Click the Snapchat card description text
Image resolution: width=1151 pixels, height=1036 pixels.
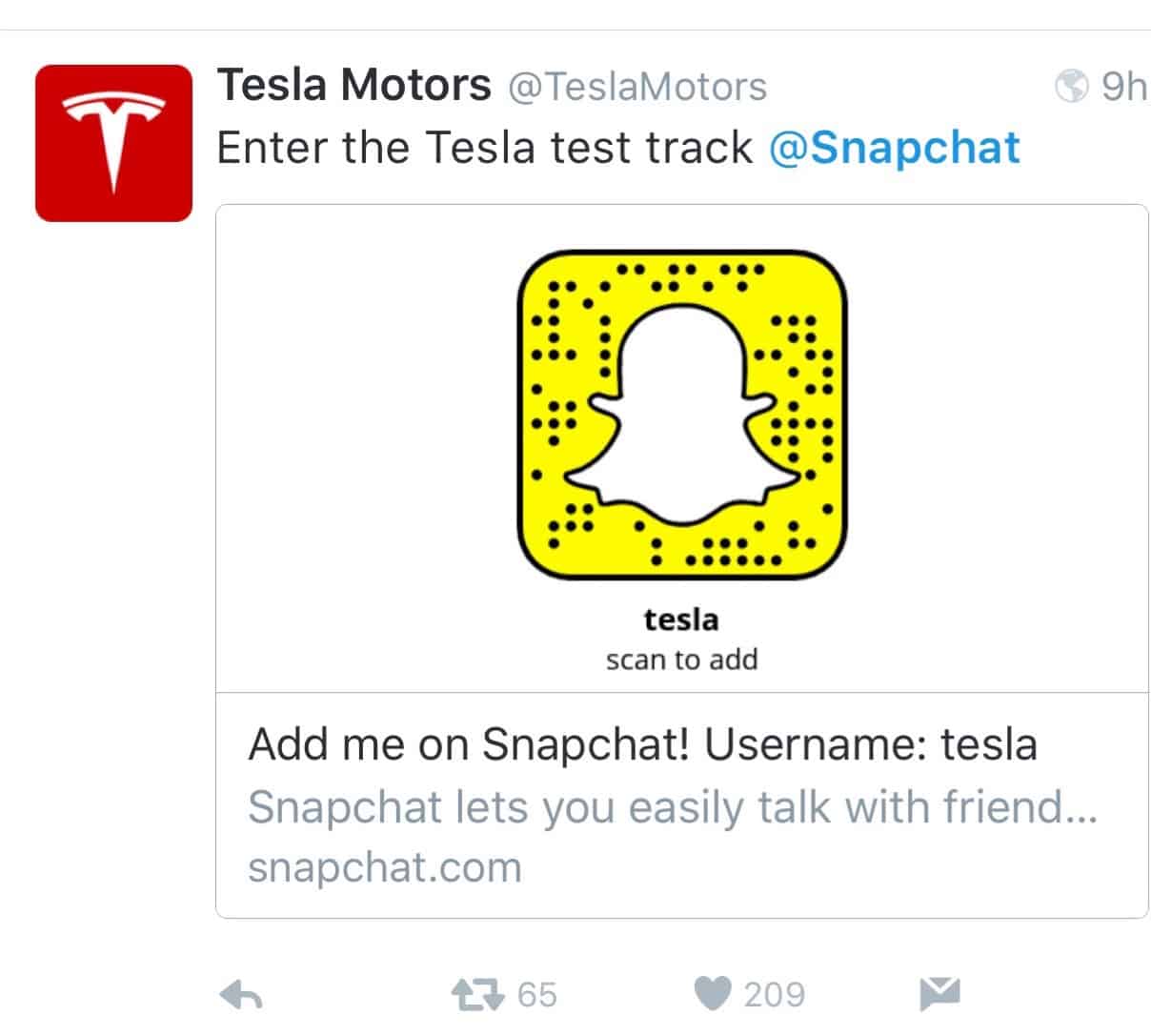673,807
